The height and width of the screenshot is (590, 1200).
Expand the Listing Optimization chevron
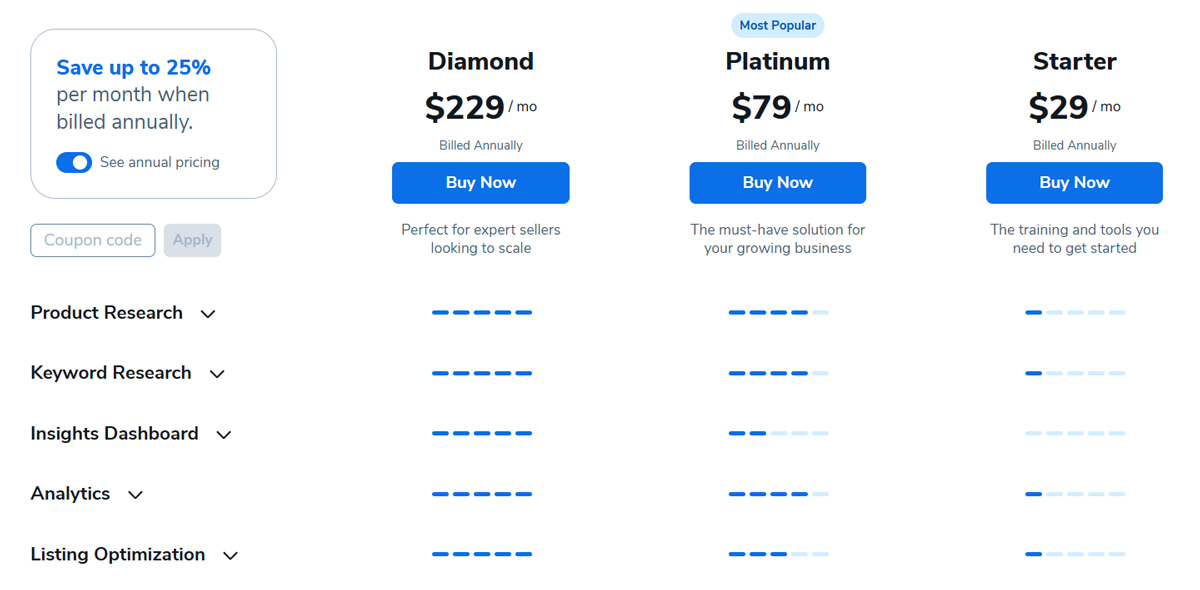pos(231,556)
